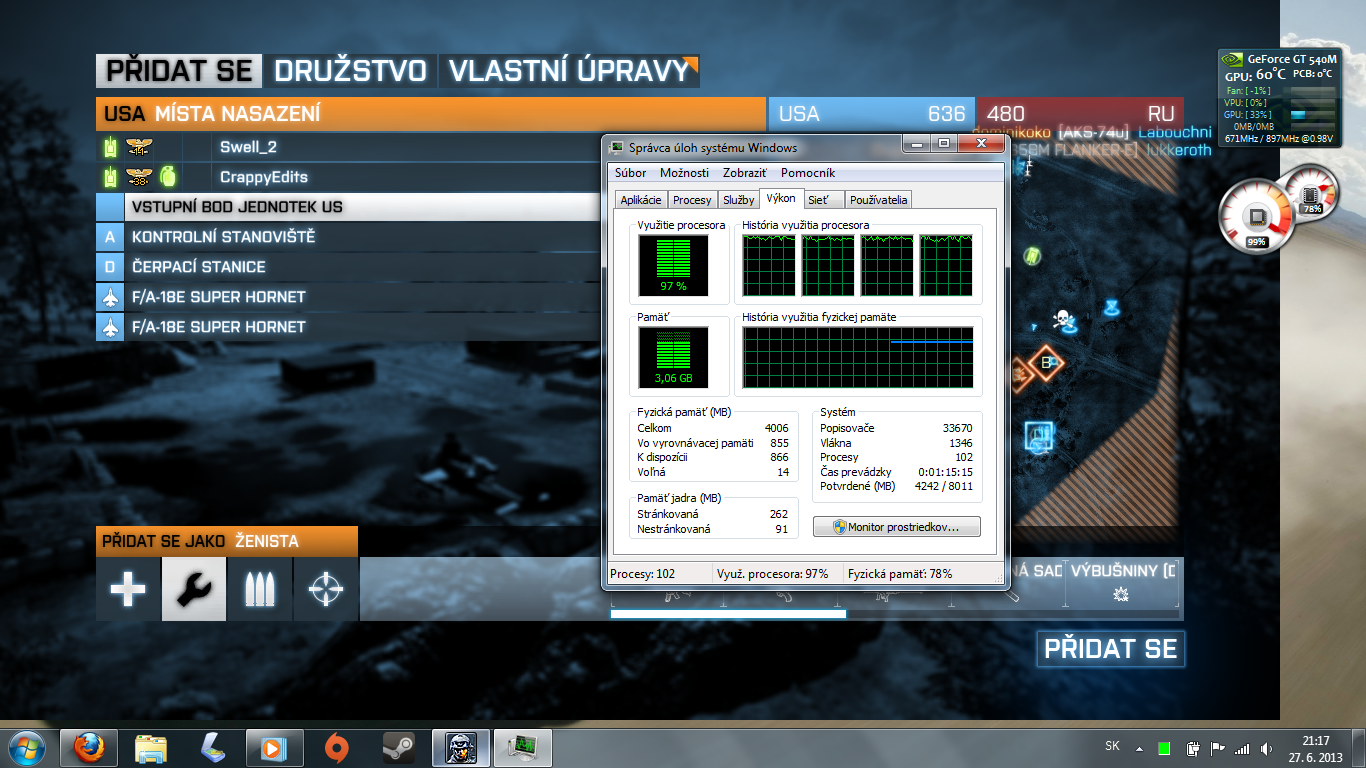The image size is (1366, 768).
Task: Open the Možnosti menu
Action: [x=684, y=173]
